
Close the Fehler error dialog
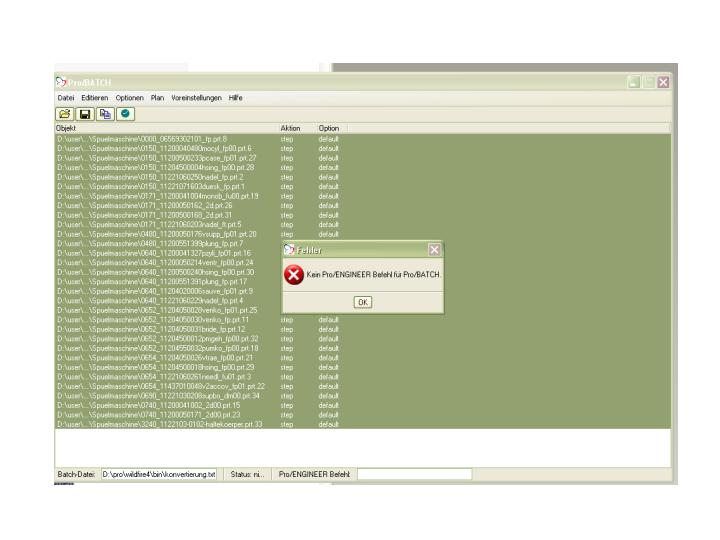tap(434, 250)
